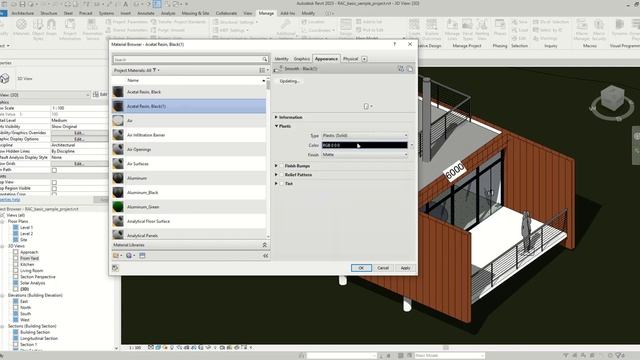Viewport: 640px width, 360px height.
Task: Switch to the Identity tab
Action: [x=281, y=59]
